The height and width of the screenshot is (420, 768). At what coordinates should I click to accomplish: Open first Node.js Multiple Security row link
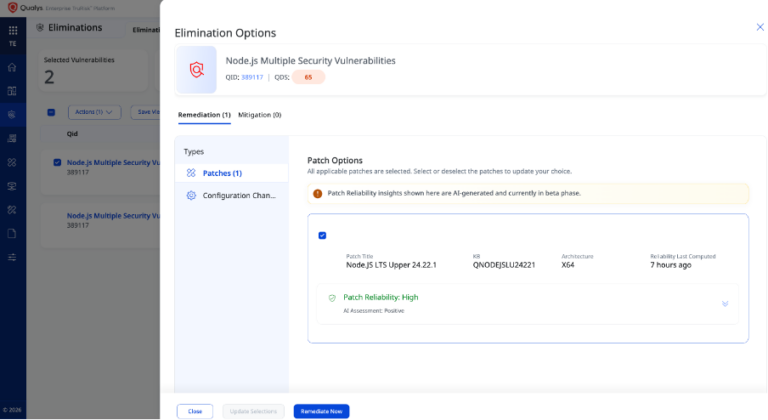point(113,163)
